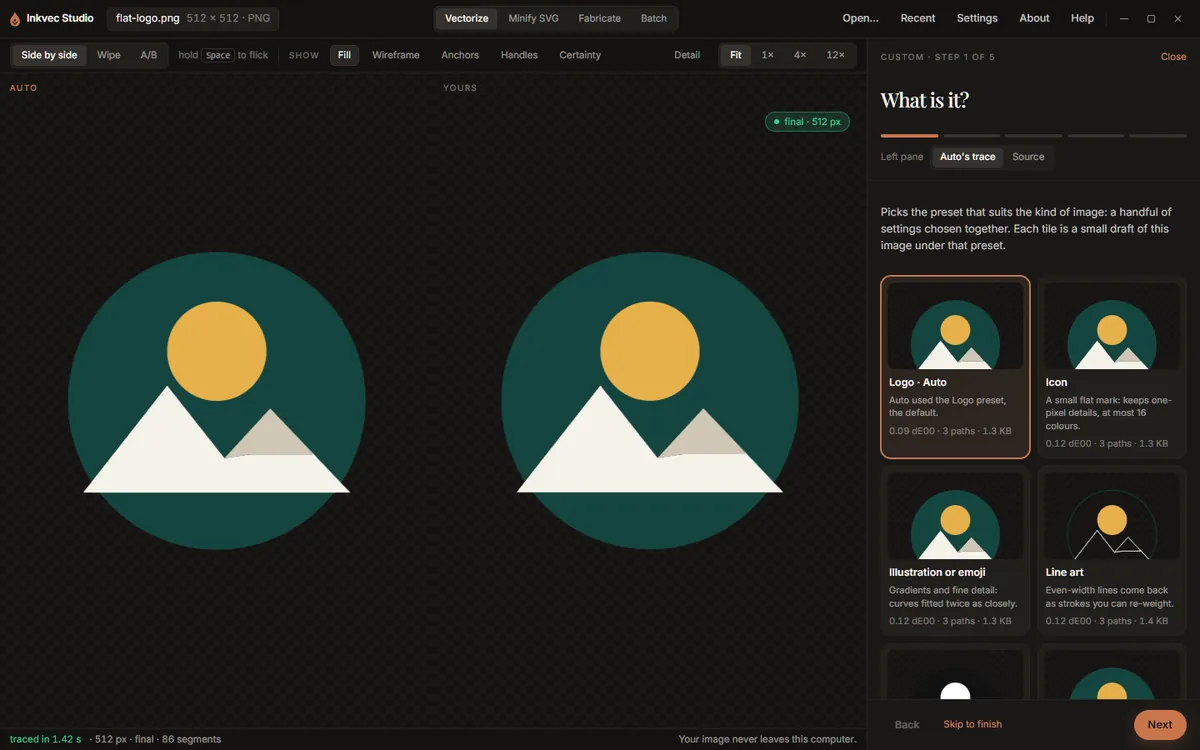The width and height of the screenshot is (1200, 750).
Task: Set detail zoom to 4×
Action: tap(800, 55)
